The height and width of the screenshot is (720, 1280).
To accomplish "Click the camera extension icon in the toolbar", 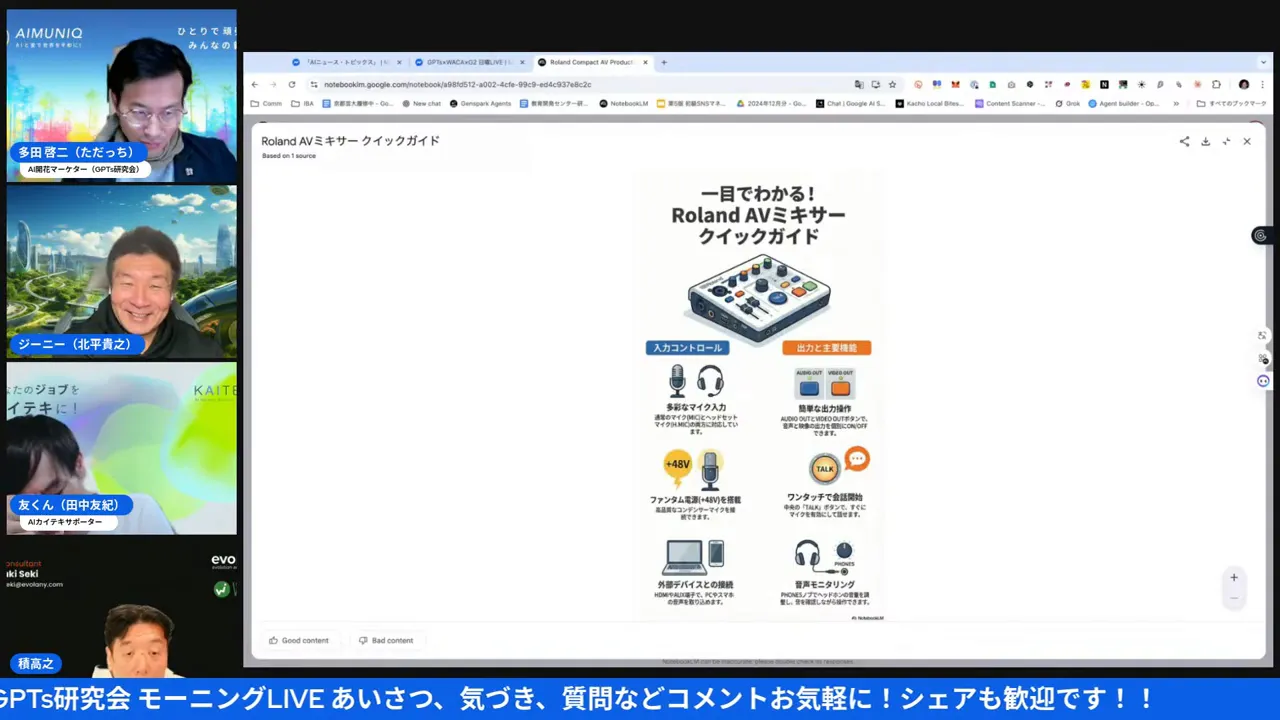I will click(x=1010, y=84).
